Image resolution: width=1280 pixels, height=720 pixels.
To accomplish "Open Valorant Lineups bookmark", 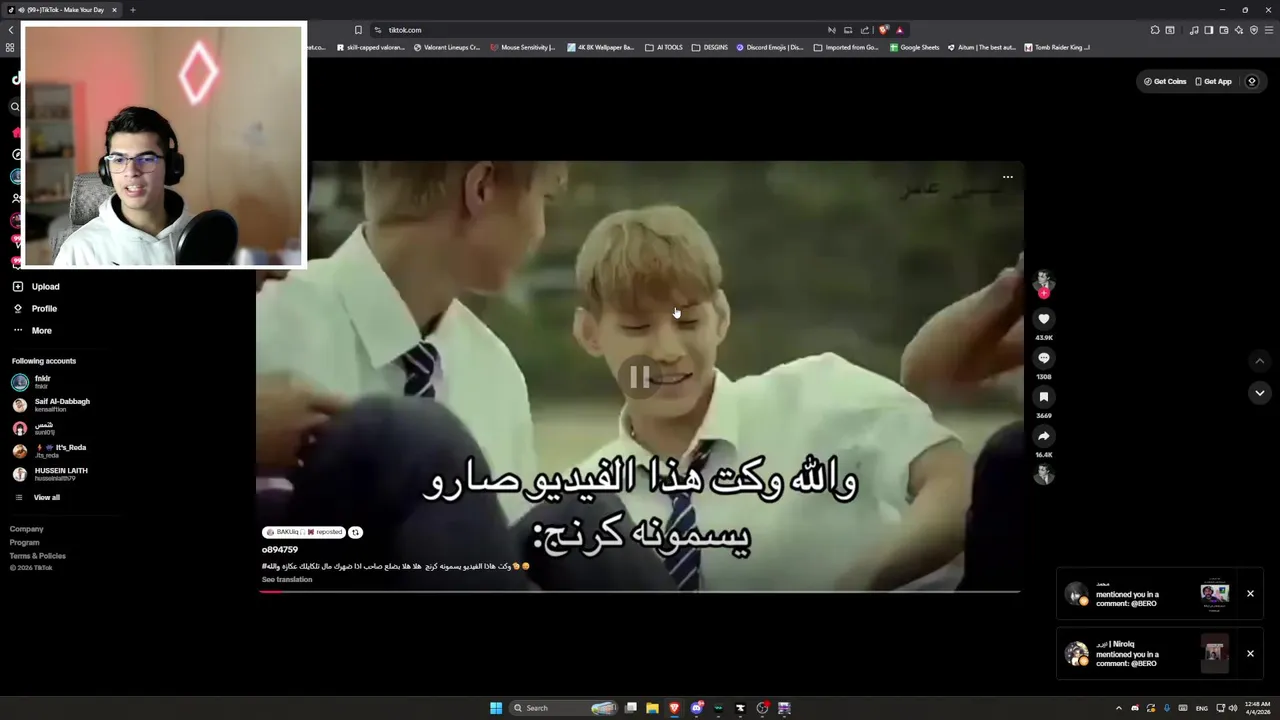I will tap(447, 47).
